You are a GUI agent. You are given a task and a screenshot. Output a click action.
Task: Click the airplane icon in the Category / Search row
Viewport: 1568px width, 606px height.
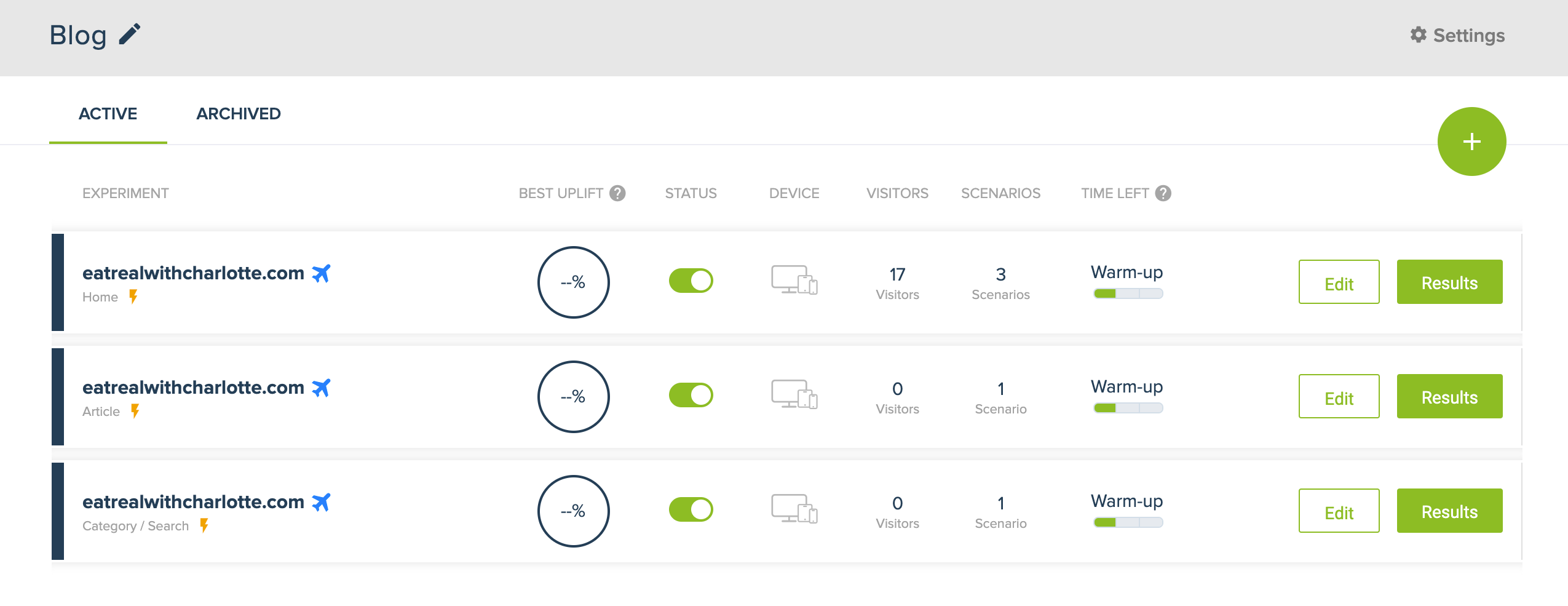321,502
